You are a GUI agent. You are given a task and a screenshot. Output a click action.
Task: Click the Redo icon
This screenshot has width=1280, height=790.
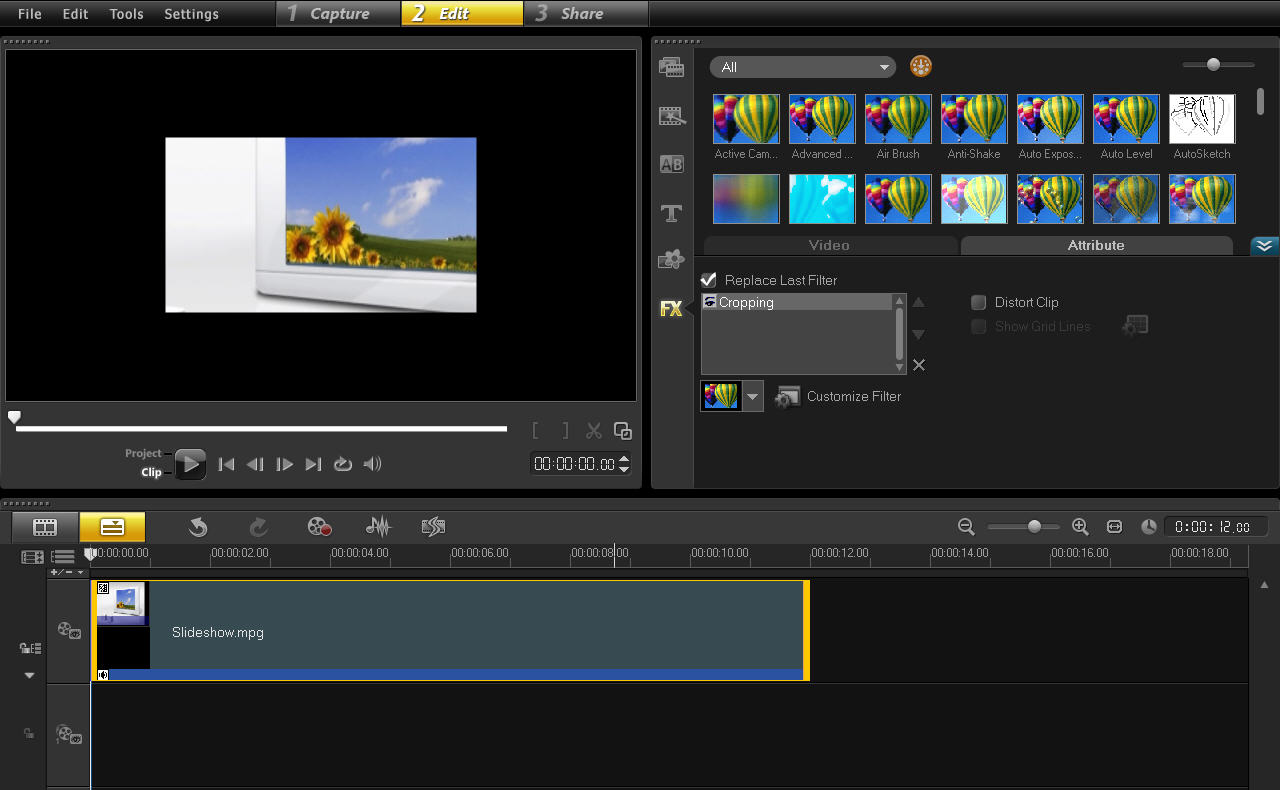257,527
